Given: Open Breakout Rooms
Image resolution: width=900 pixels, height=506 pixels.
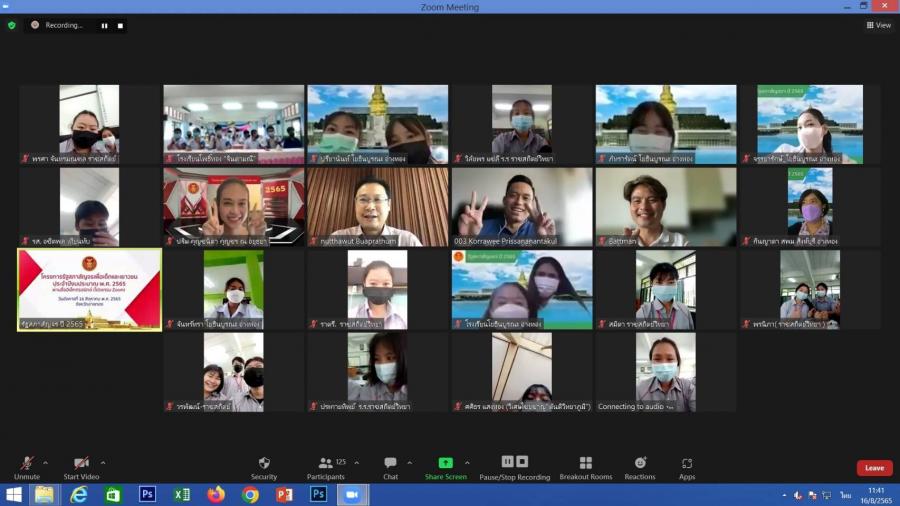Looking at the screenshot, I should point(585,466).
